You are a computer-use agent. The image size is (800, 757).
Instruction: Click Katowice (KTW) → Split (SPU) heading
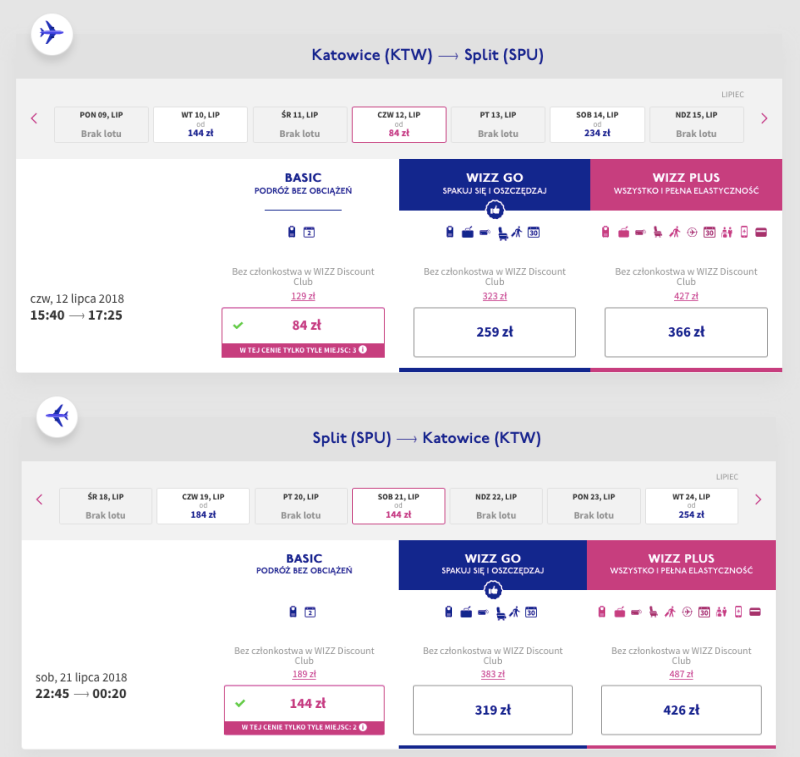[x=428, y=55]
